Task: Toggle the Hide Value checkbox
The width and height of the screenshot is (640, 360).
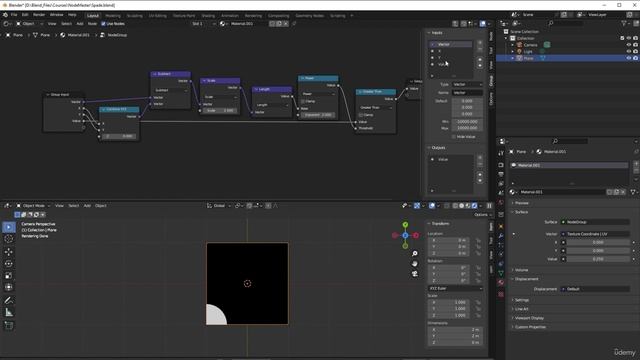Action: [x=453, y=137]
